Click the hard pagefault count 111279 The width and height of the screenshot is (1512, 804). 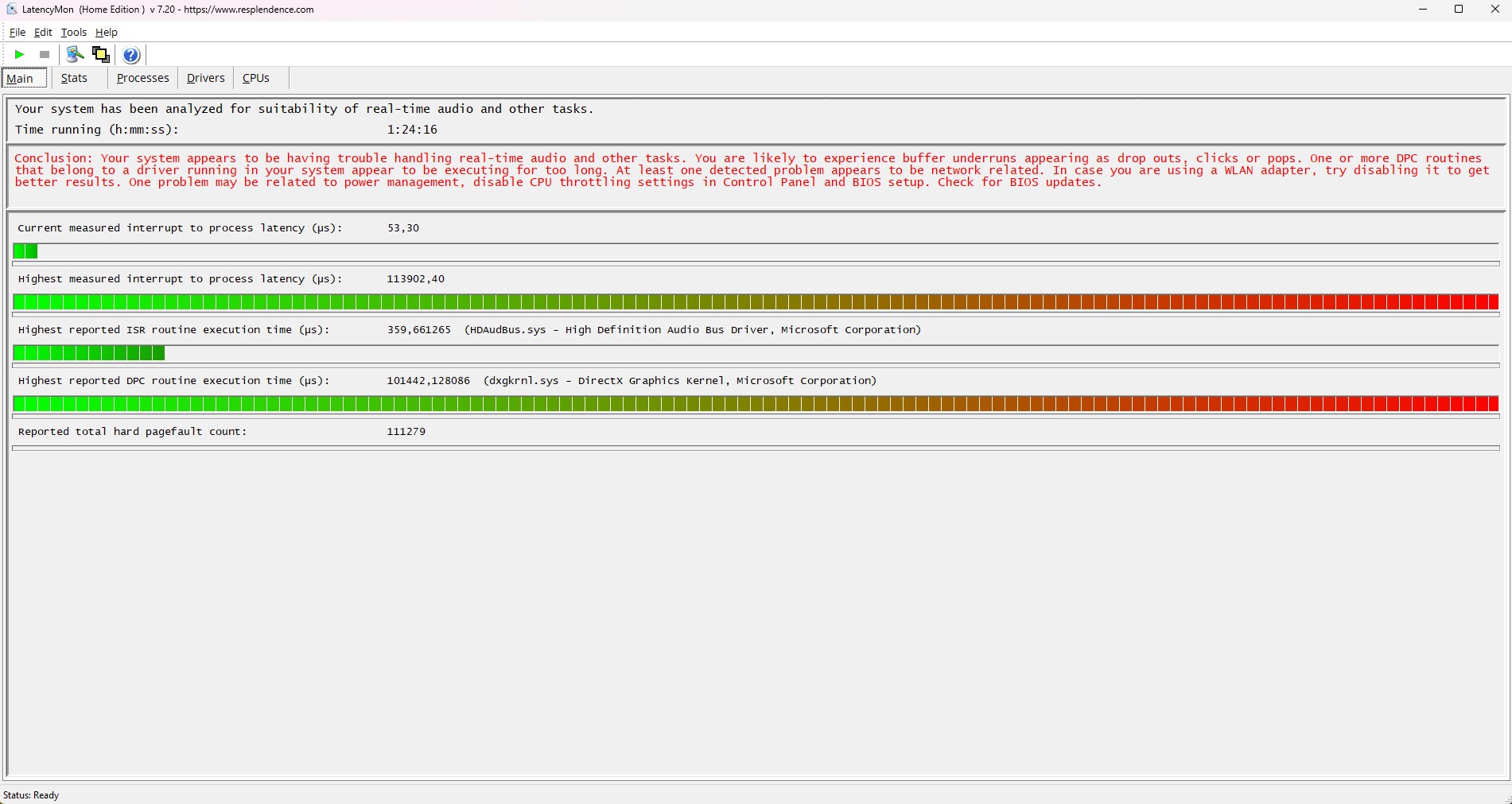[x=406, y=432]
